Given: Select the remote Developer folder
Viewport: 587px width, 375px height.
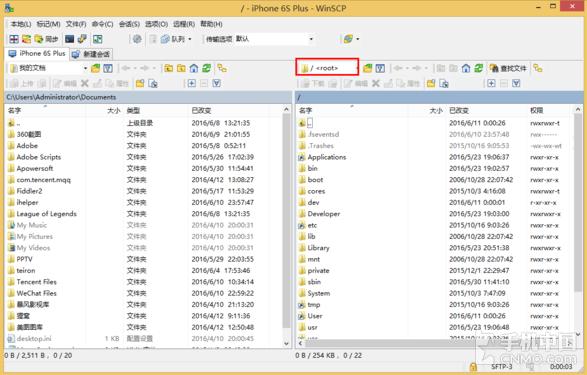Looking at the screenshot, I should (x=324, y=214).
